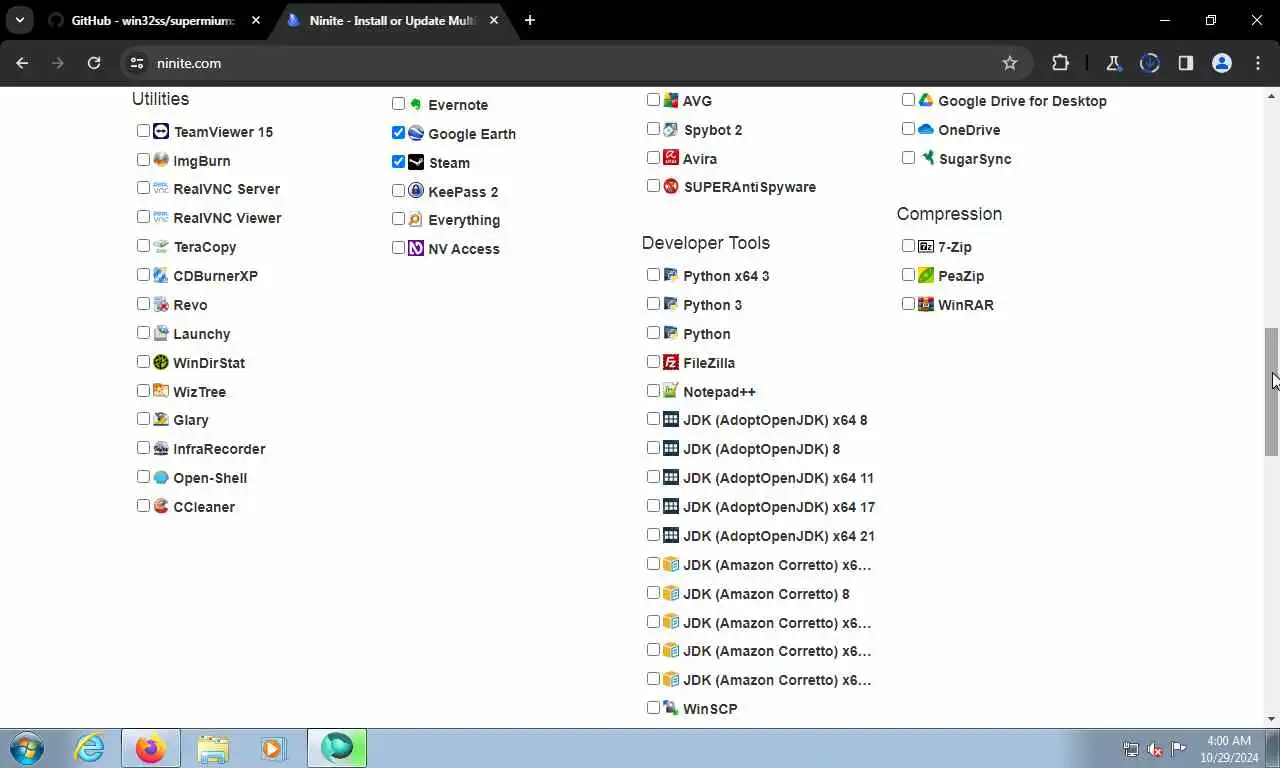This screenshot has height=768, width=1280.
Task: Select the Revo checkbox
Action: pyautogui.click(x=143, y=304)
